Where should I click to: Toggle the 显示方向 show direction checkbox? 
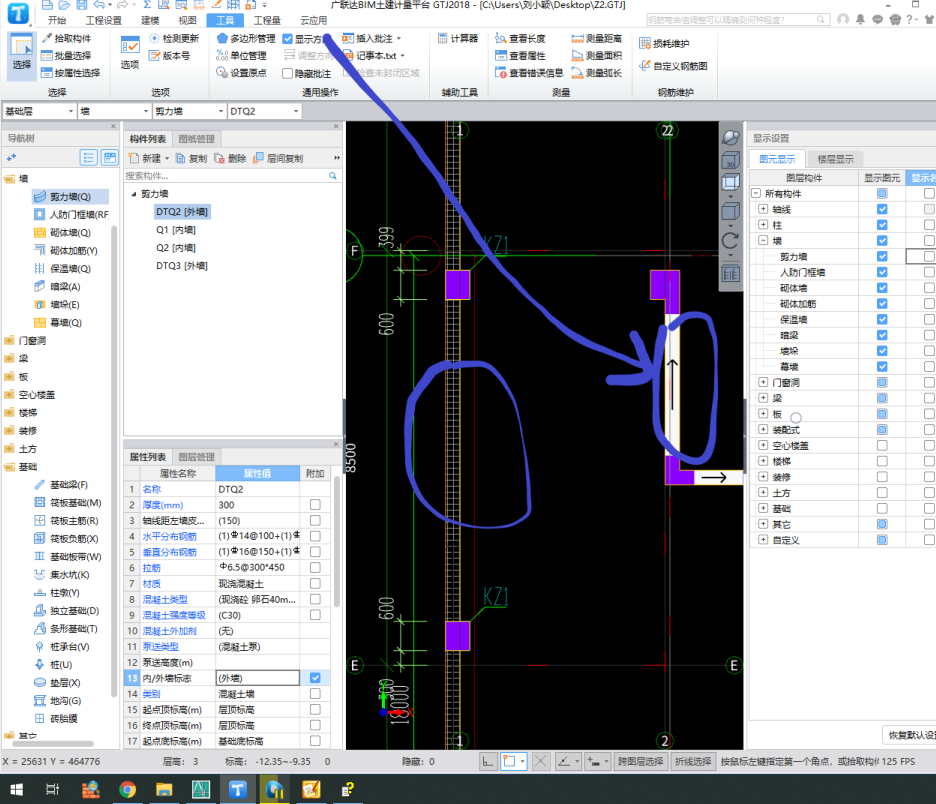point(288,39)
